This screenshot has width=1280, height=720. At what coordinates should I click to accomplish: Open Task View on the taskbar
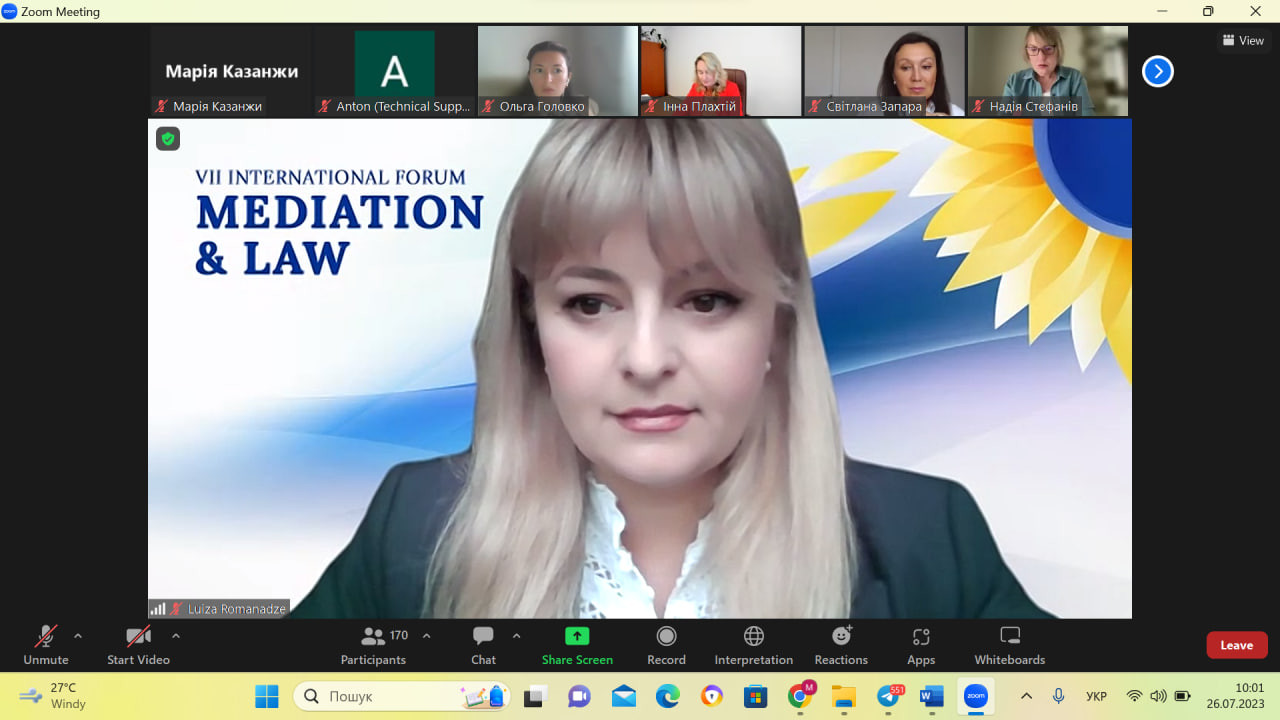coord(535,696)
